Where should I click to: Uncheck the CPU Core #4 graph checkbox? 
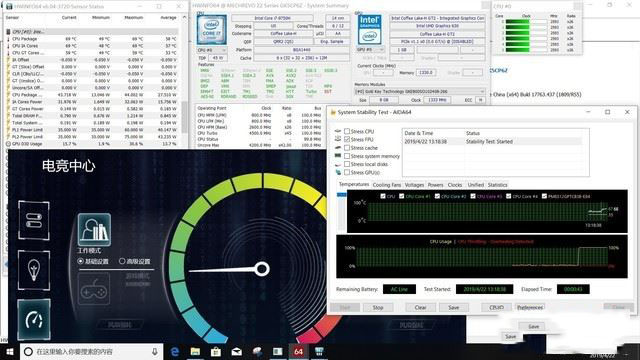click(509, 196)
